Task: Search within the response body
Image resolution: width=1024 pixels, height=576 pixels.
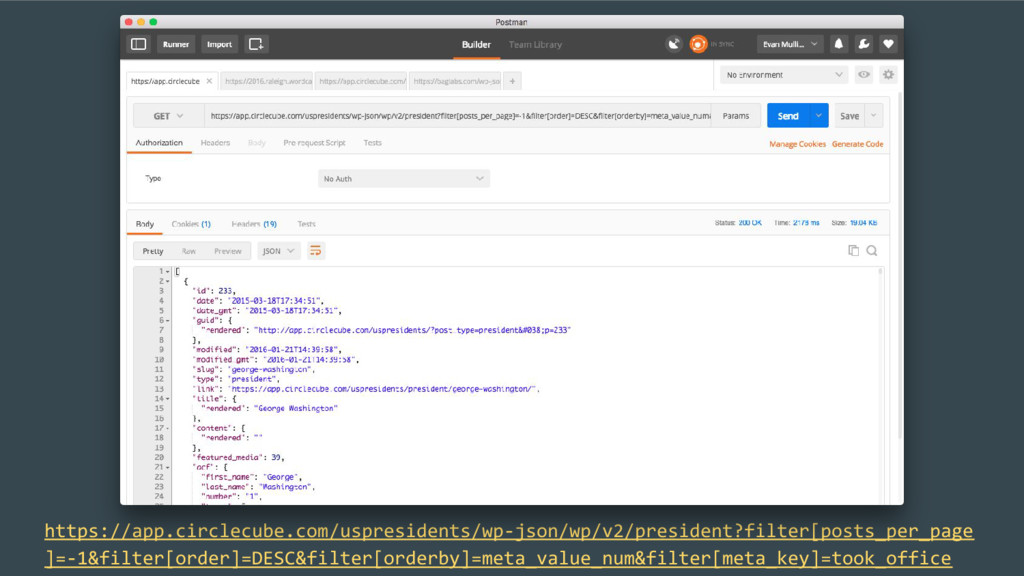Action: point(872,251)
